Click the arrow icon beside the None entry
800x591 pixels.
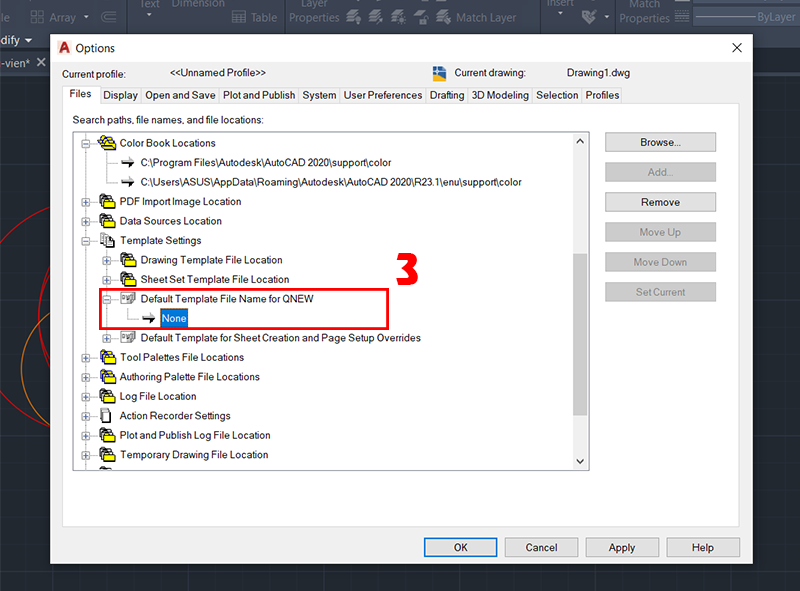tap(148, 318)
